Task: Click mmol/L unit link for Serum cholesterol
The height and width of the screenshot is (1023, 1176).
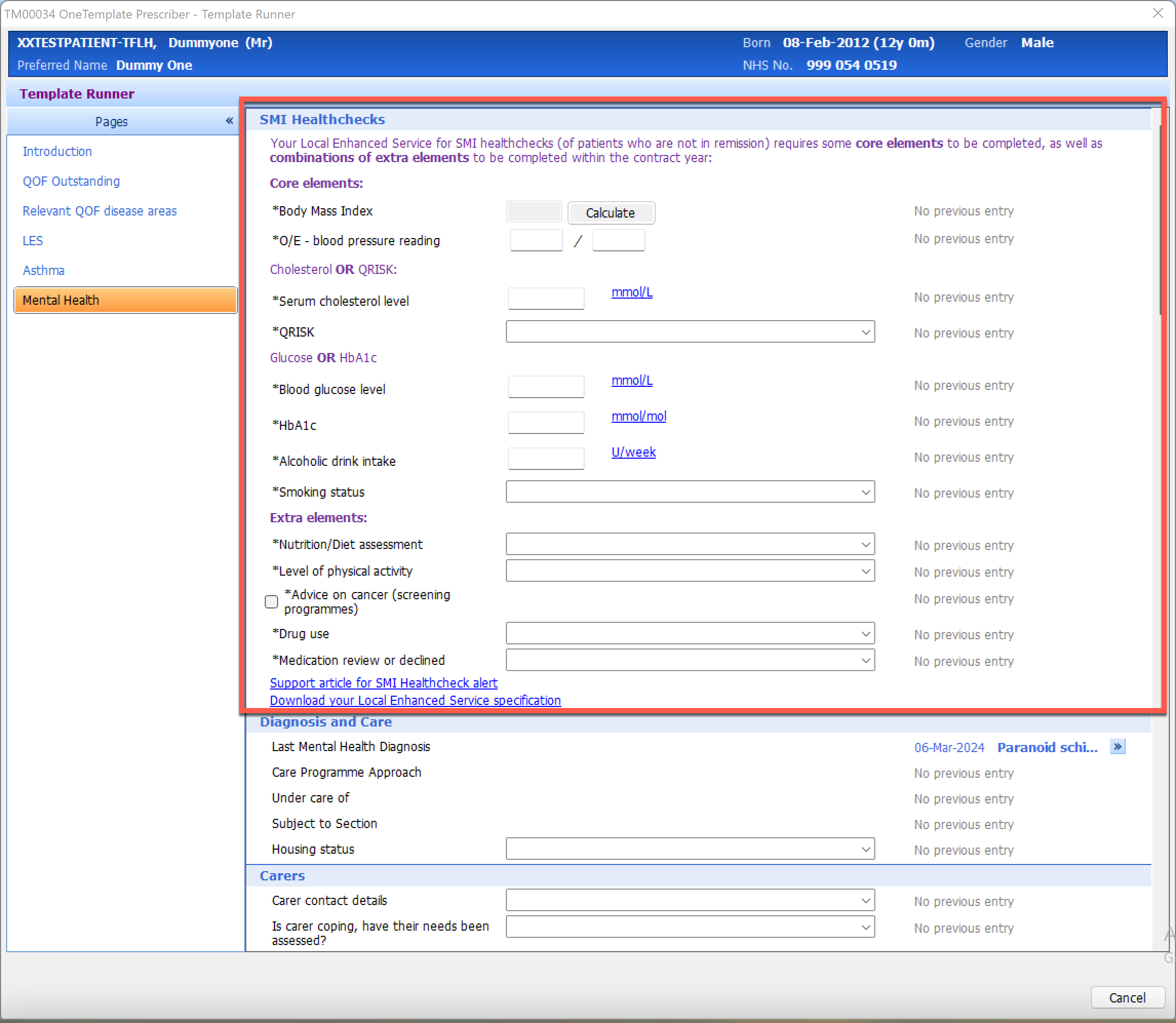Action: pyautogui.click(x=632, y=292)
